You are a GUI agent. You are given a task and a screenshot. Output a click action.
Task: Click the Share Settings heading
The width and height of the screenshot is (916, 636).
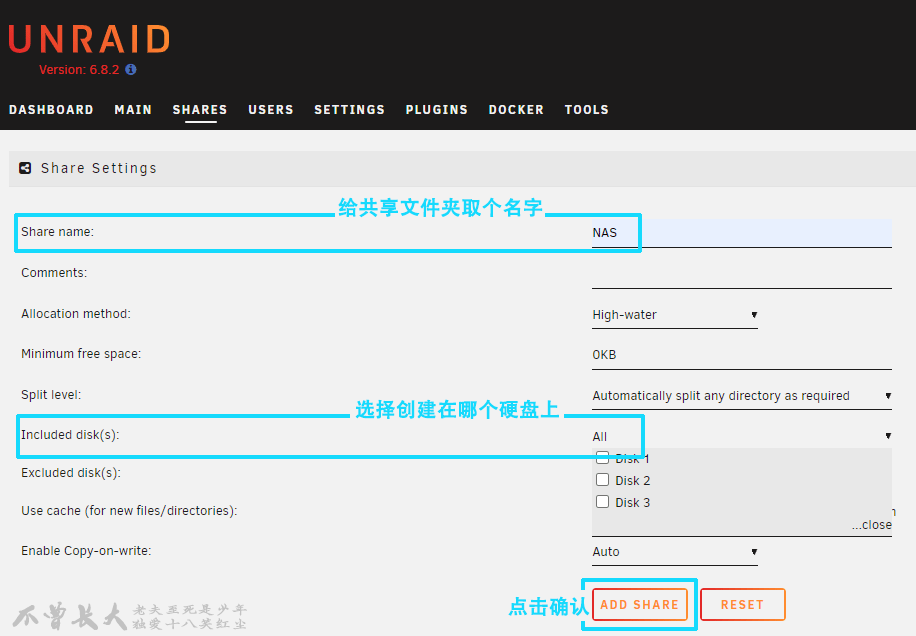tap(99, 168)
